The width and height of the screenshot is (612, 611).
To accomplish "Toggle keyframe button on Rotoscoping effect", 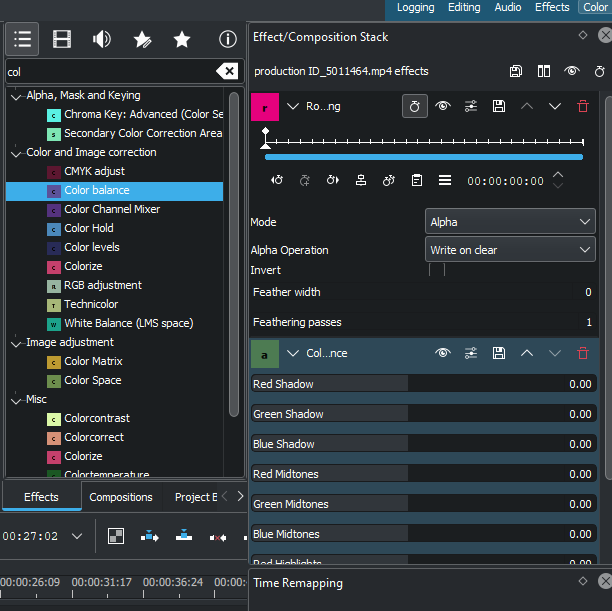I will coord(415,106).
